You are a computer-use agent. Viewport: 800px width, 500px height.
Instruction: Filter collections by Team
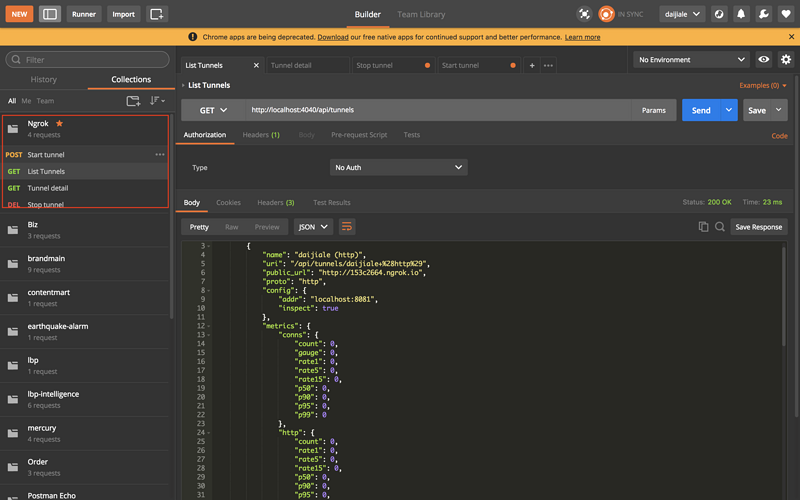(x=45, y=101)
